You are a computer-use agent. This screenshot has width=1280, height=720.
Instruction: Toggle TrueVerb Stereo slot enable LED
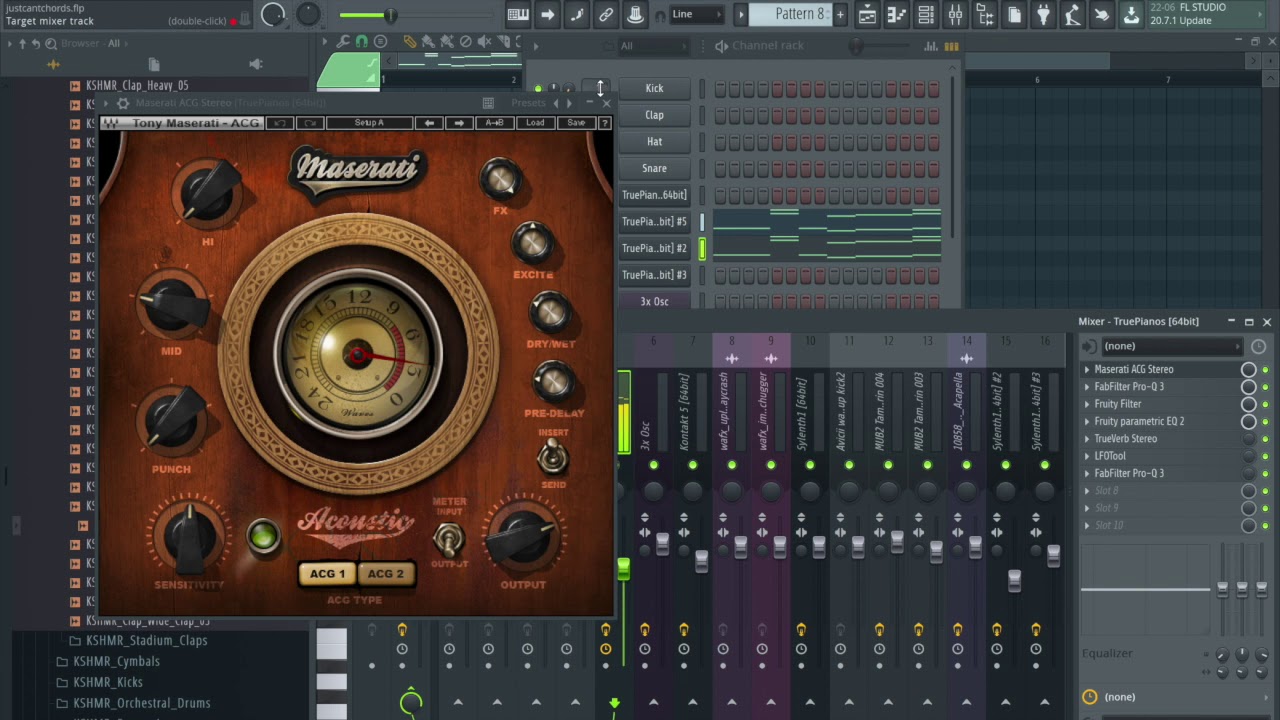coord(1265,439)
